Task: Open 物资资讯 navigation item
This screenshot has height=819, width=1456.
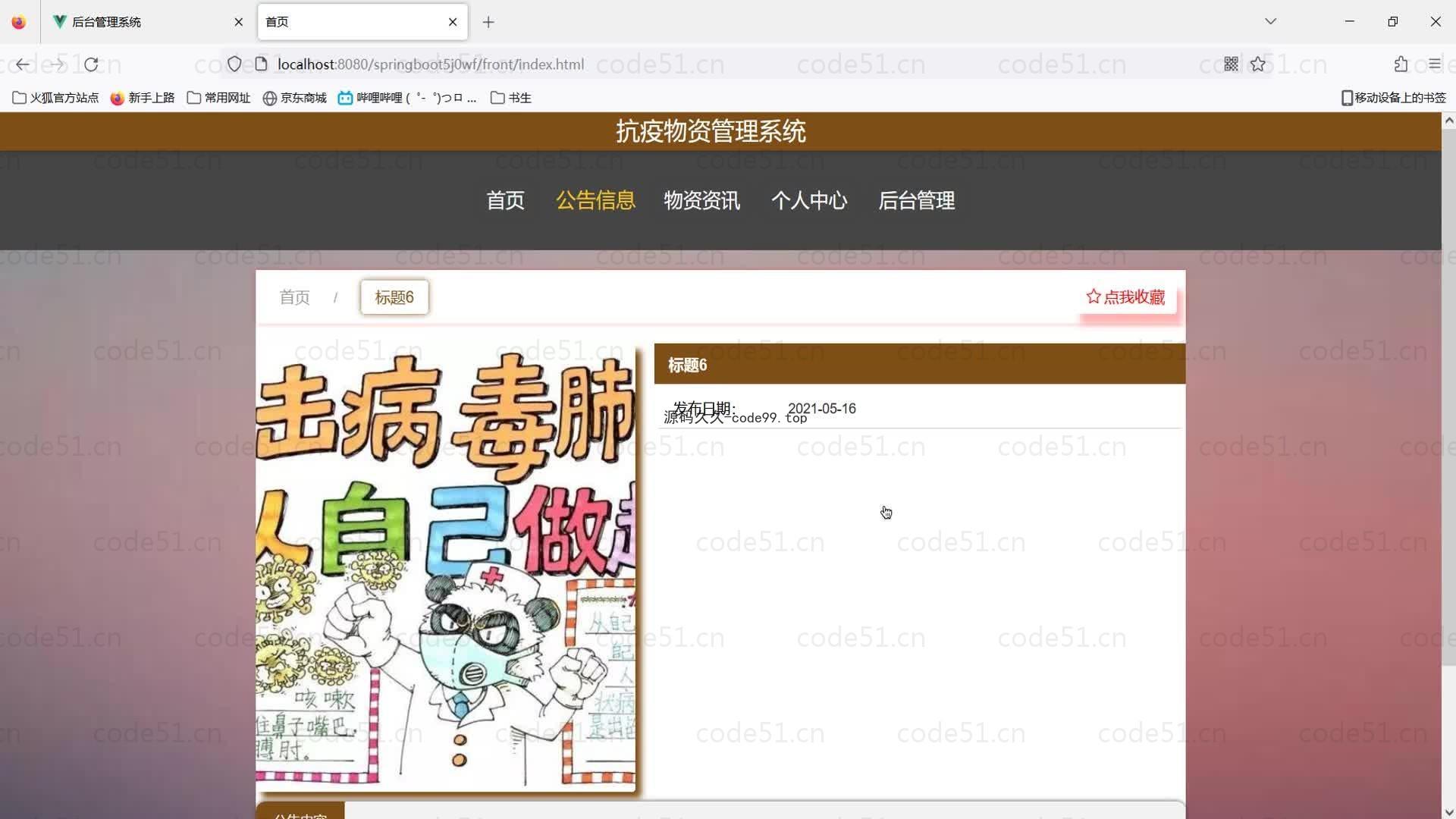Action: [702, 200]
